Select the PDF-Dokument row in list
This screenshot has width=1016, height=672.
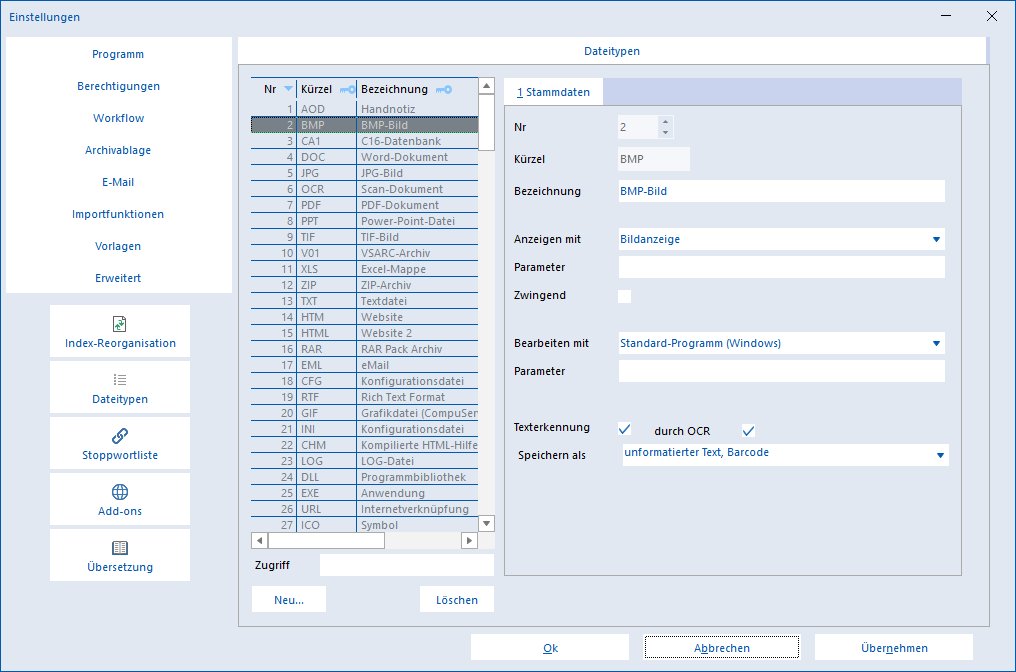point(364,205)
